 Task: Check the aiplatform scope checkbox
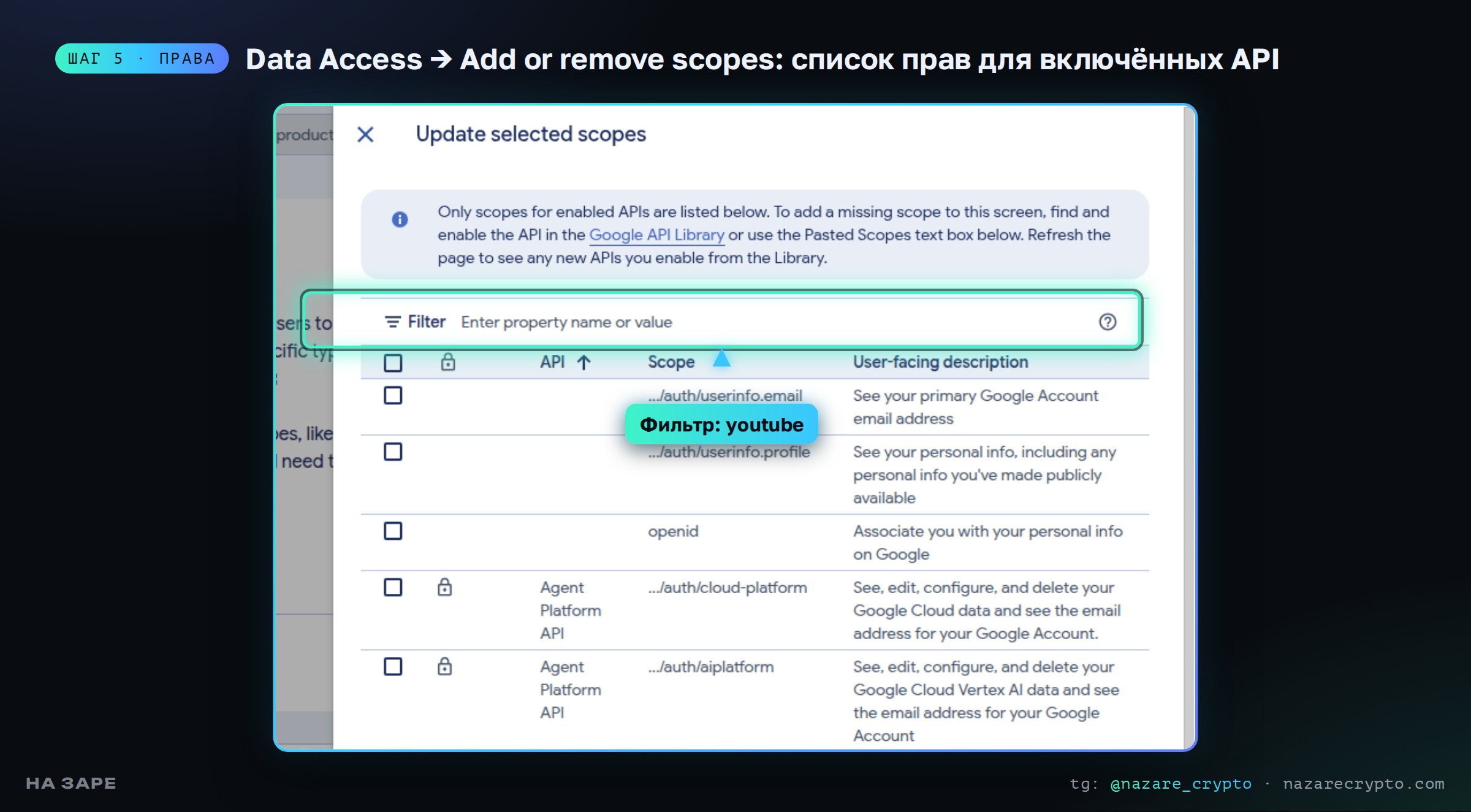(x=393, y=666)
